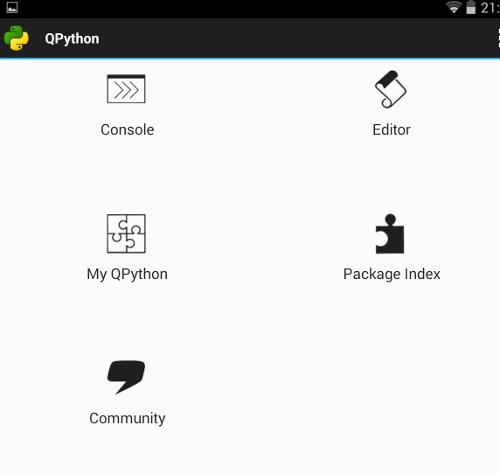Image resolution: width=500 pixels, height=474 pixels.
Task: Click the QPython snake logo
Action: 16,38
